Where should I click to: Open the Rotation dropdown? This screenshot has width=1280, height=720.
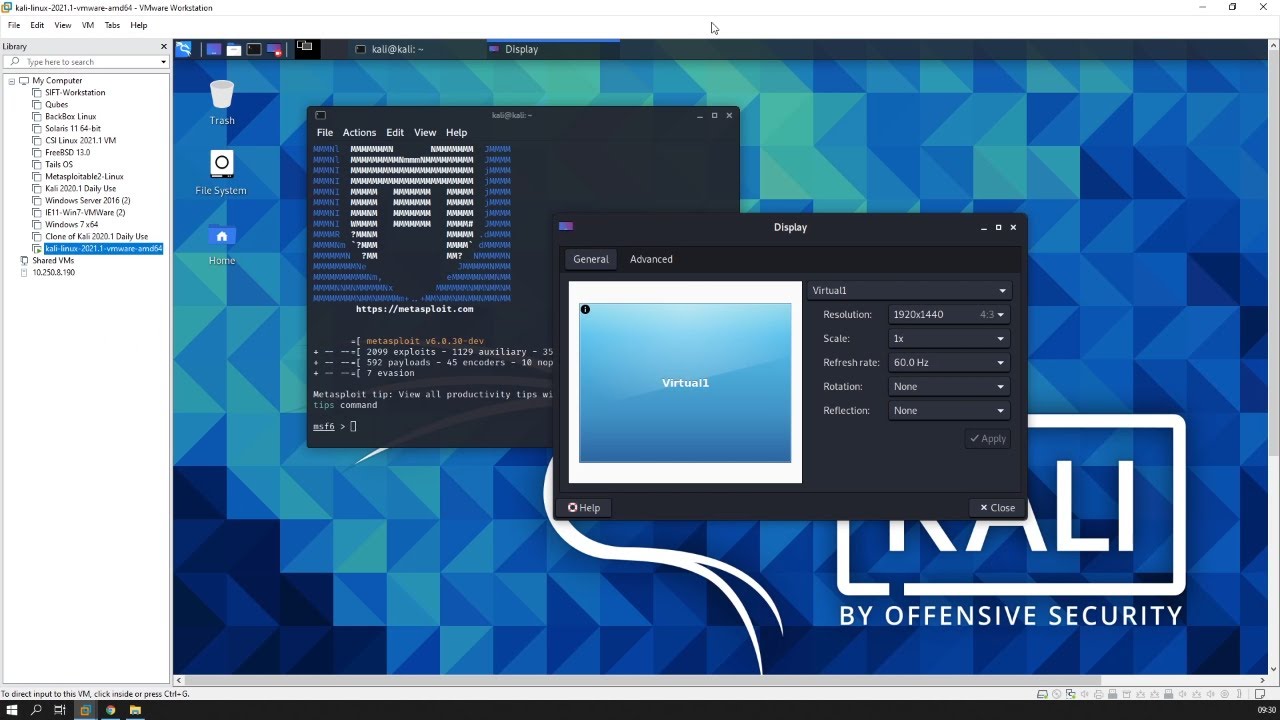[x=948, y=386]
